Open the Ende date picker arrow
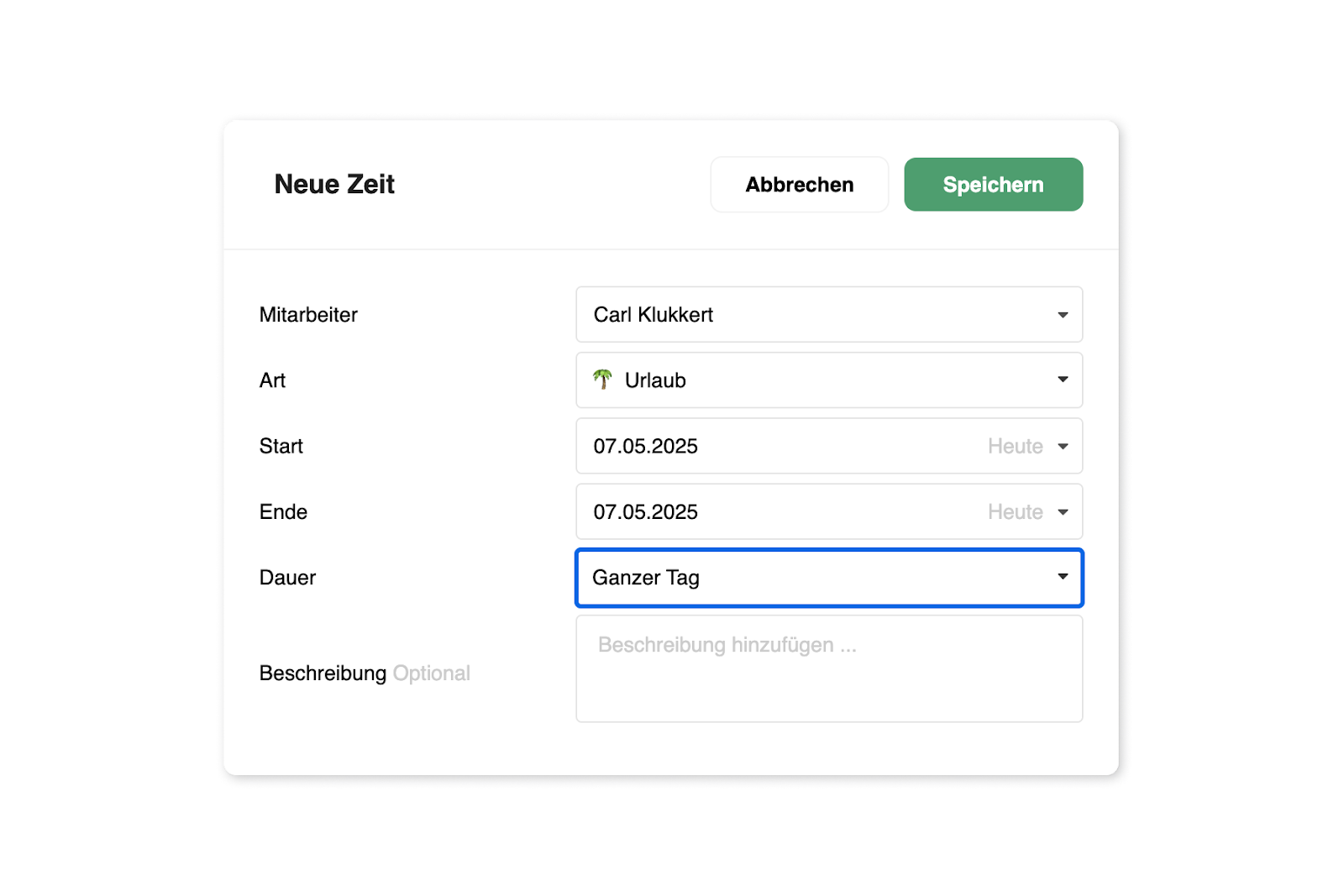 click(1063, 511)
